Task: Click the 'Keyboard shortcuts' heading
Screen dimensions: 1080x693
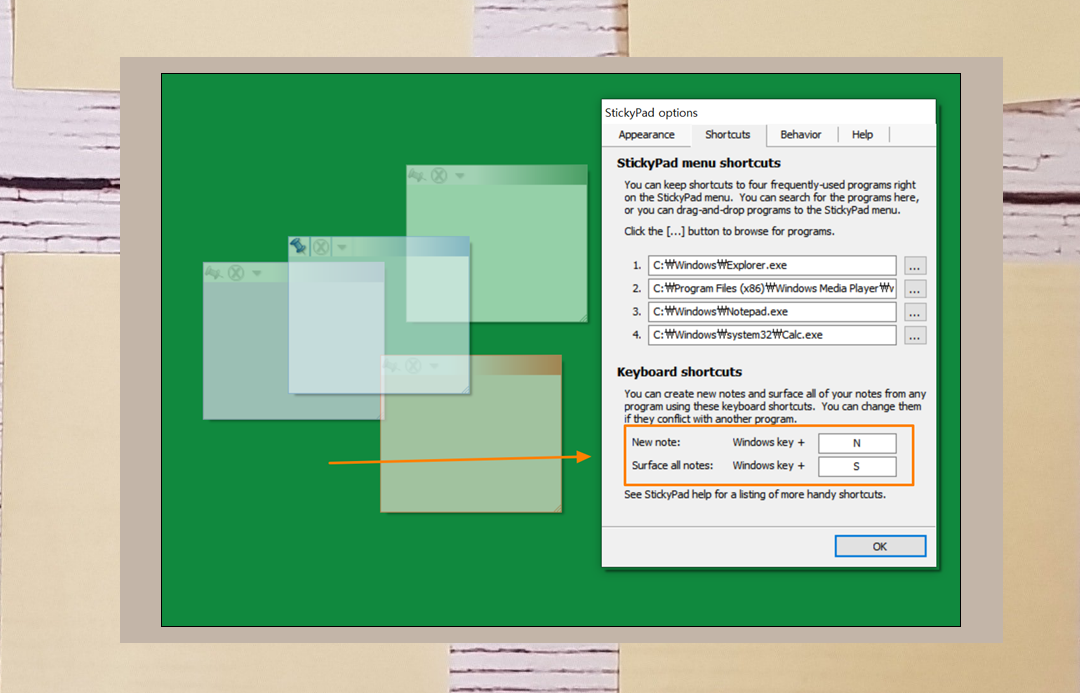Action: point(679,372)
